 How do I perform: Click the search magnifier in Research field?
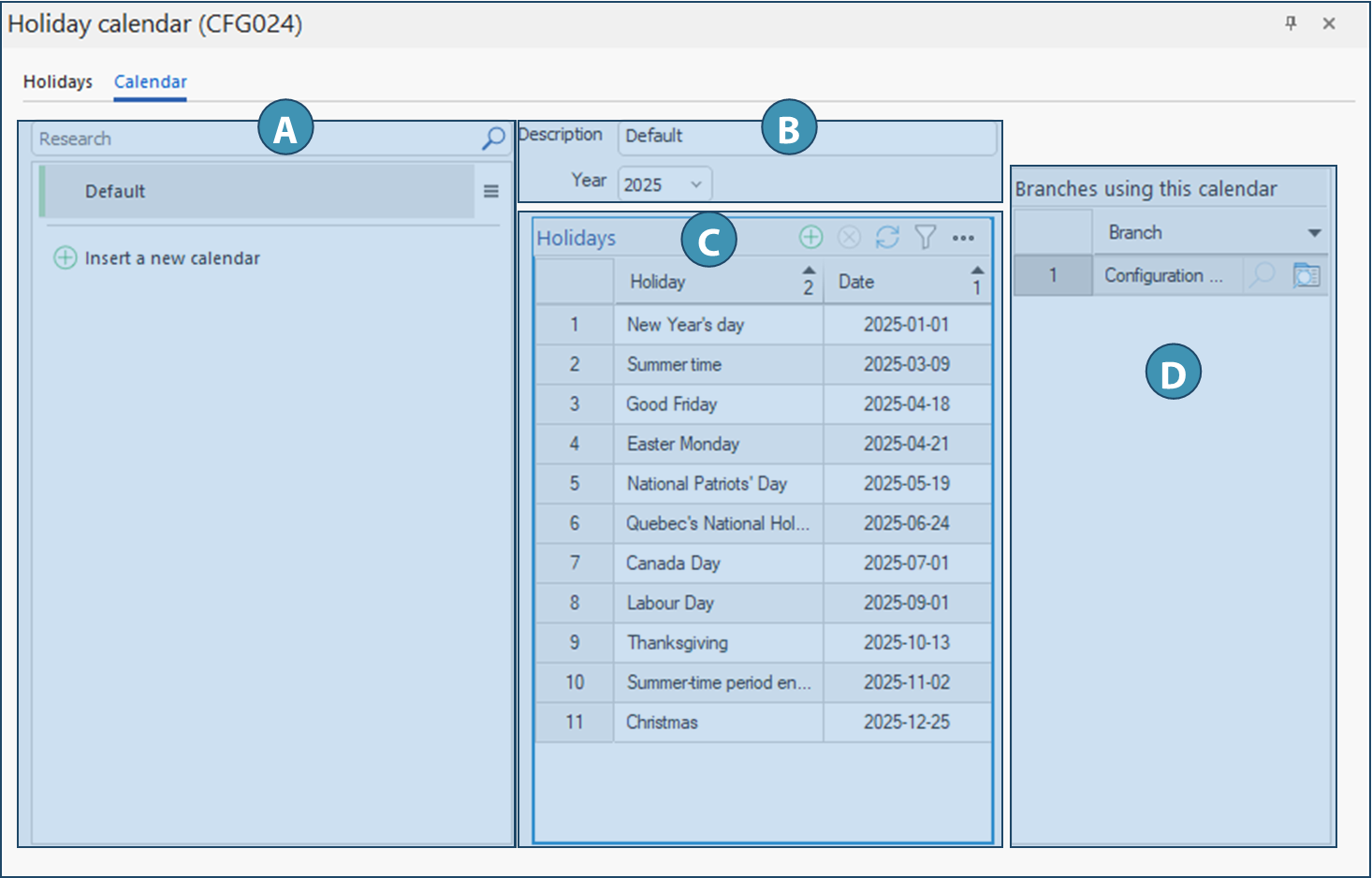[492, 139]
